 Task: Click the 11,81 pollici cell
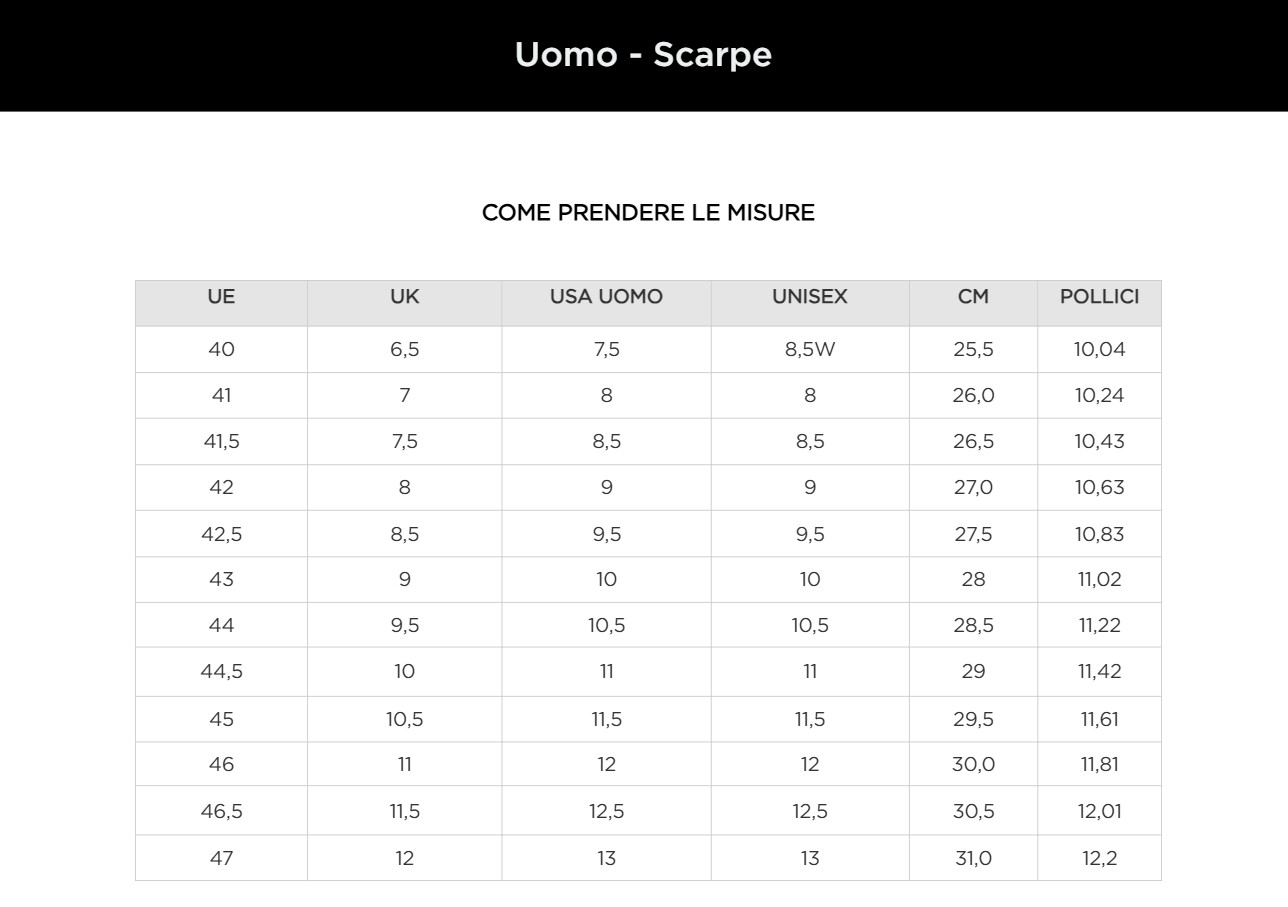1099,764
